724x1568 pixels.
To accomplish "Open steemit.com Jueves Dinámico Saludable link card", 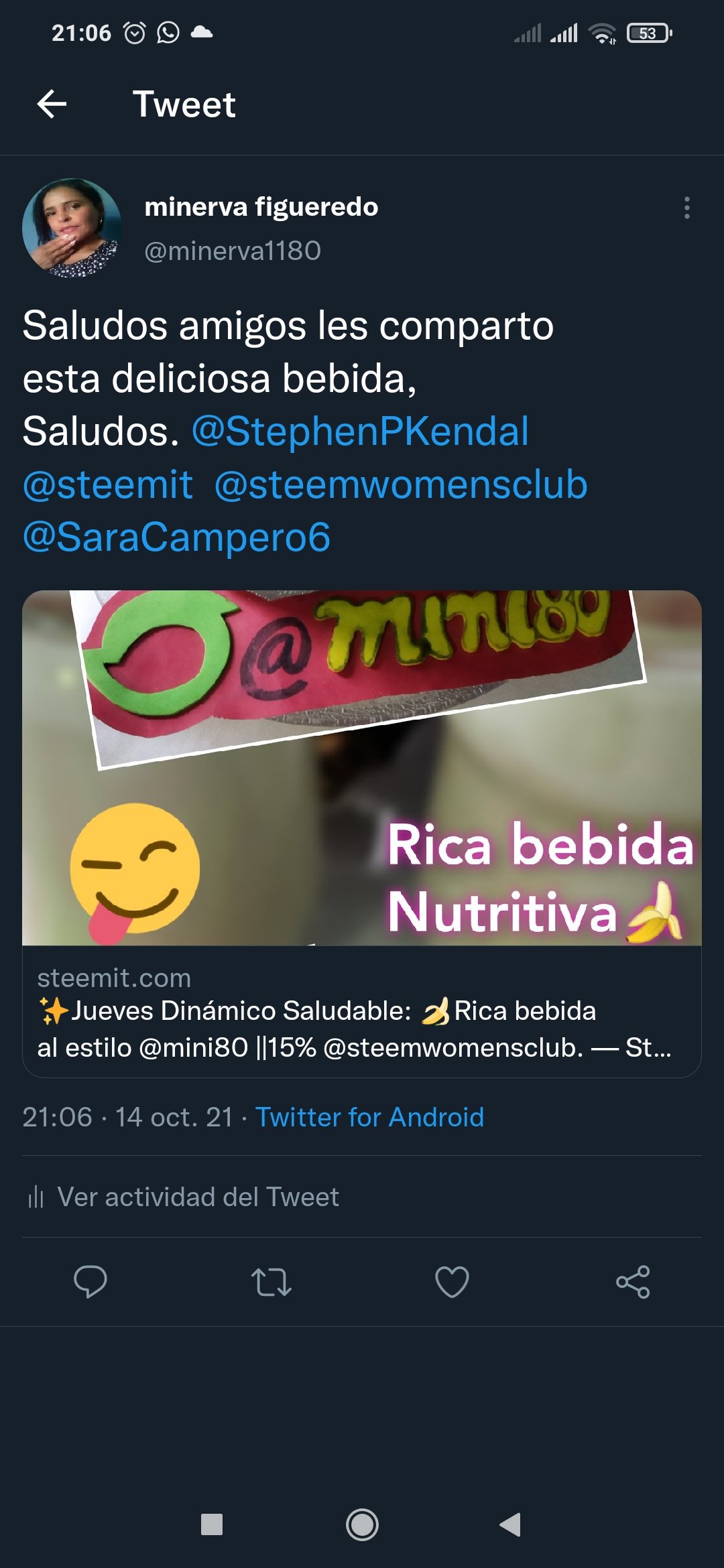I will coord(362,1012).
